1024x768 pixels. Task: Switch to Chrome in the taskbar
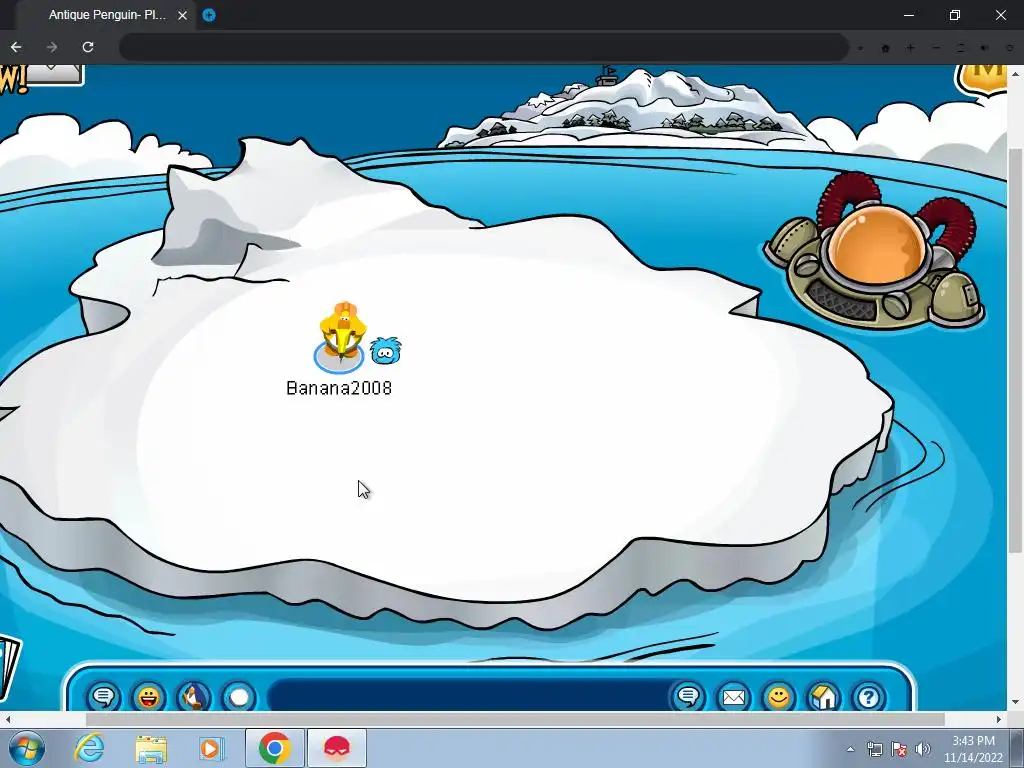point(274,748)
